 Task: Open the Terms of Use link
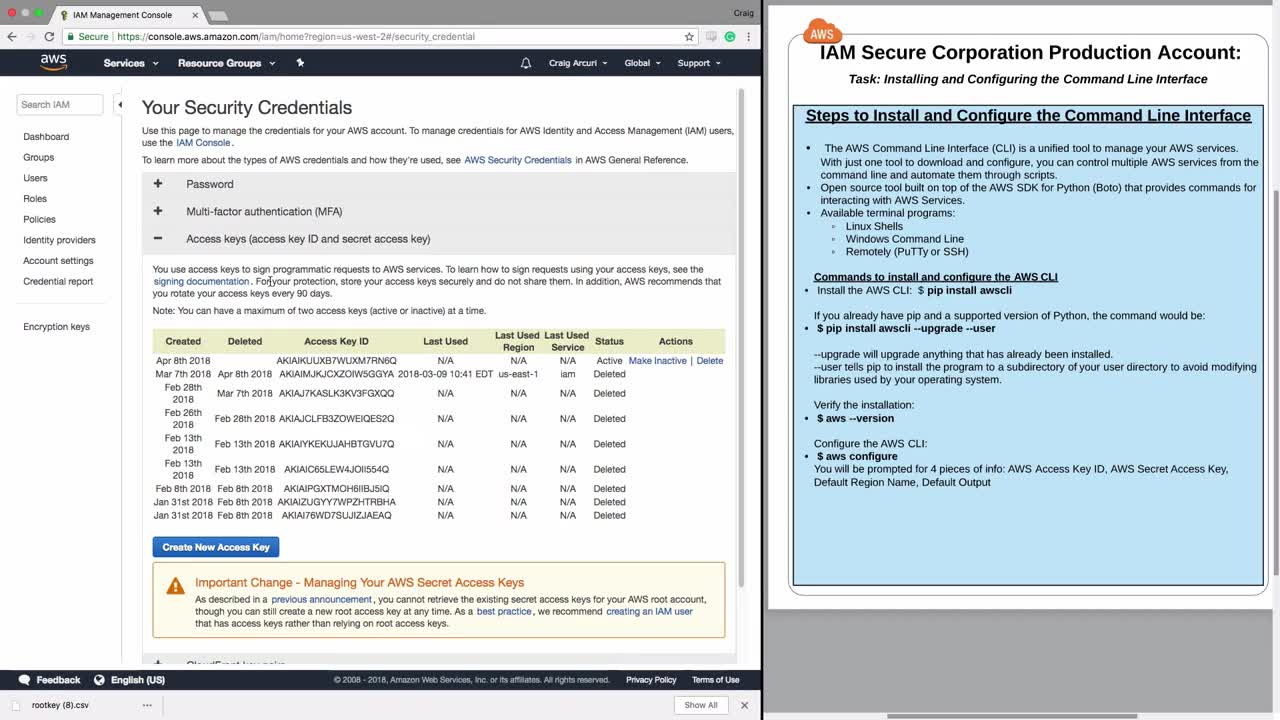tap(716, 680)
